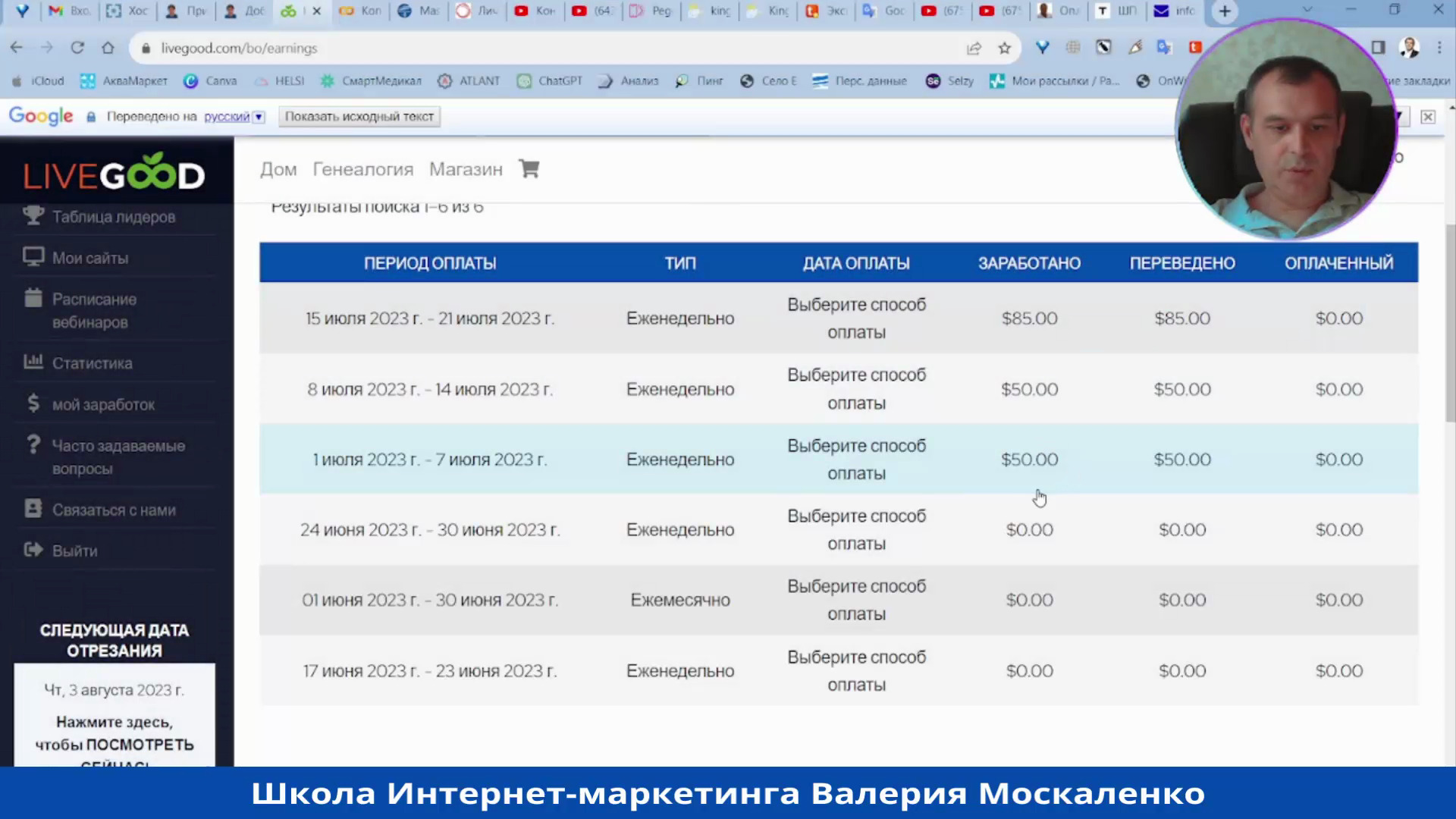This screenshot has height=819, width=1456.
Task: Click Показать исходный текст button
Action: click(359, 117)
